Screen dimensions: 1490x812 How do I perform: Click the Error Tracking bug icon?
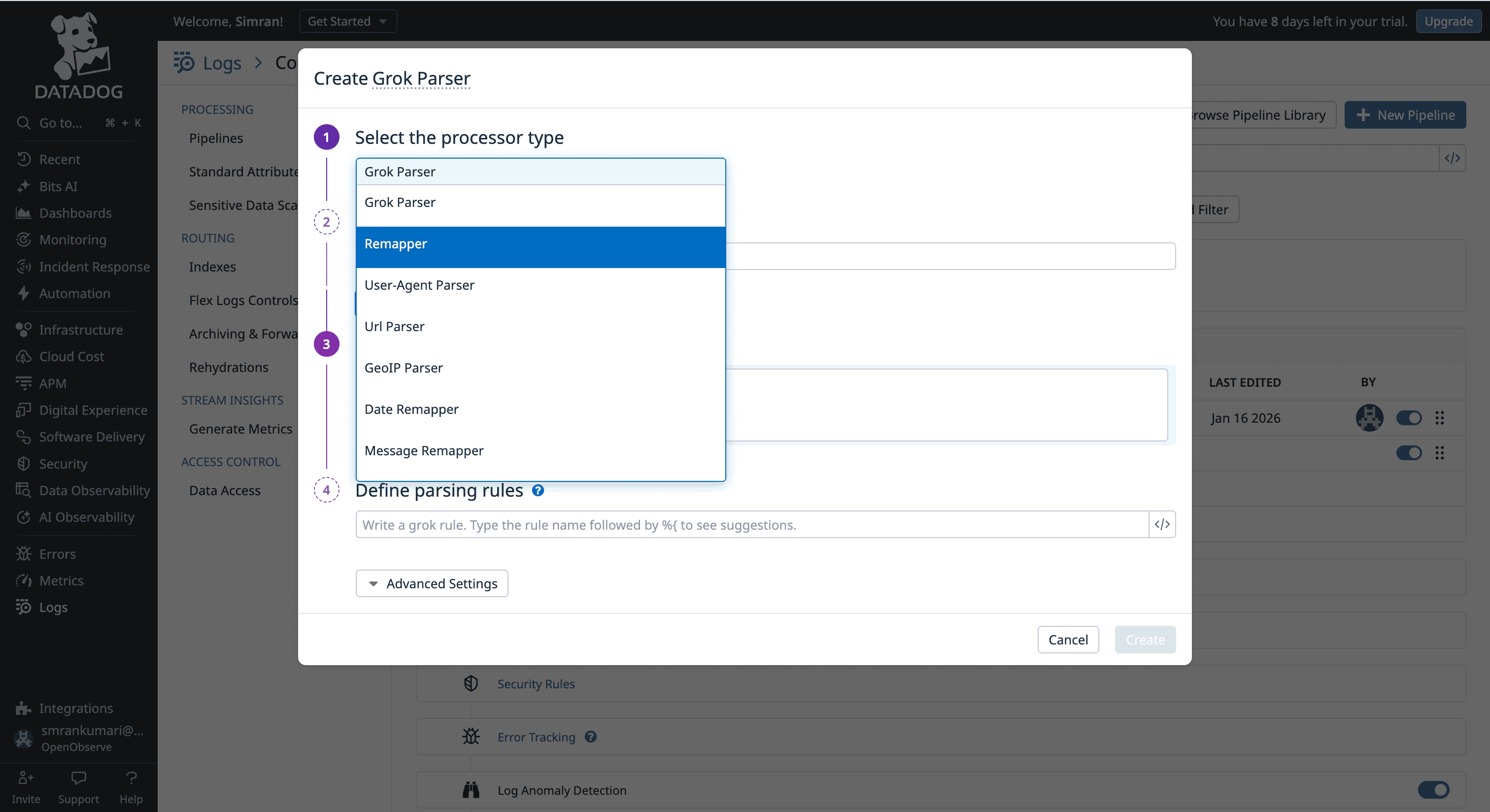click(x=471, y=737)
